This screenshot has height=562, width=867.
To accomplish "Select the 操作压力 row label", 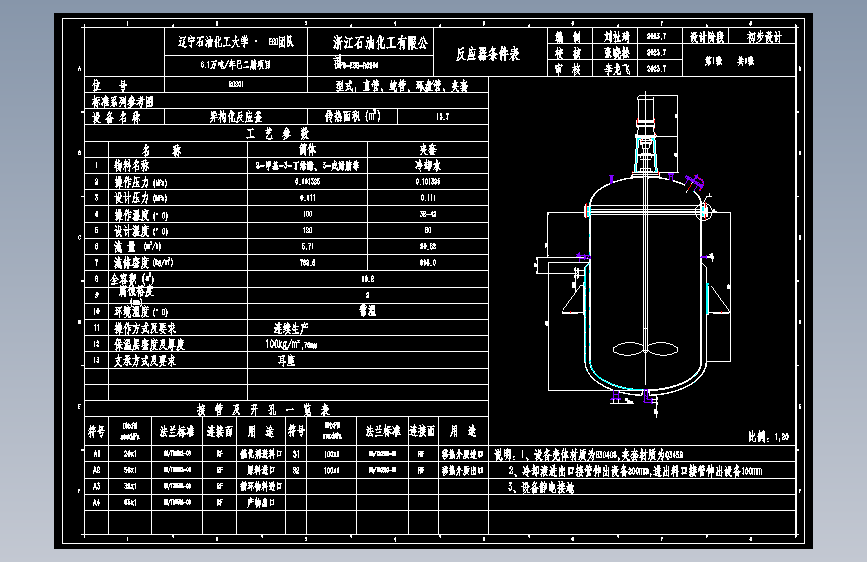I will (140, 182).
